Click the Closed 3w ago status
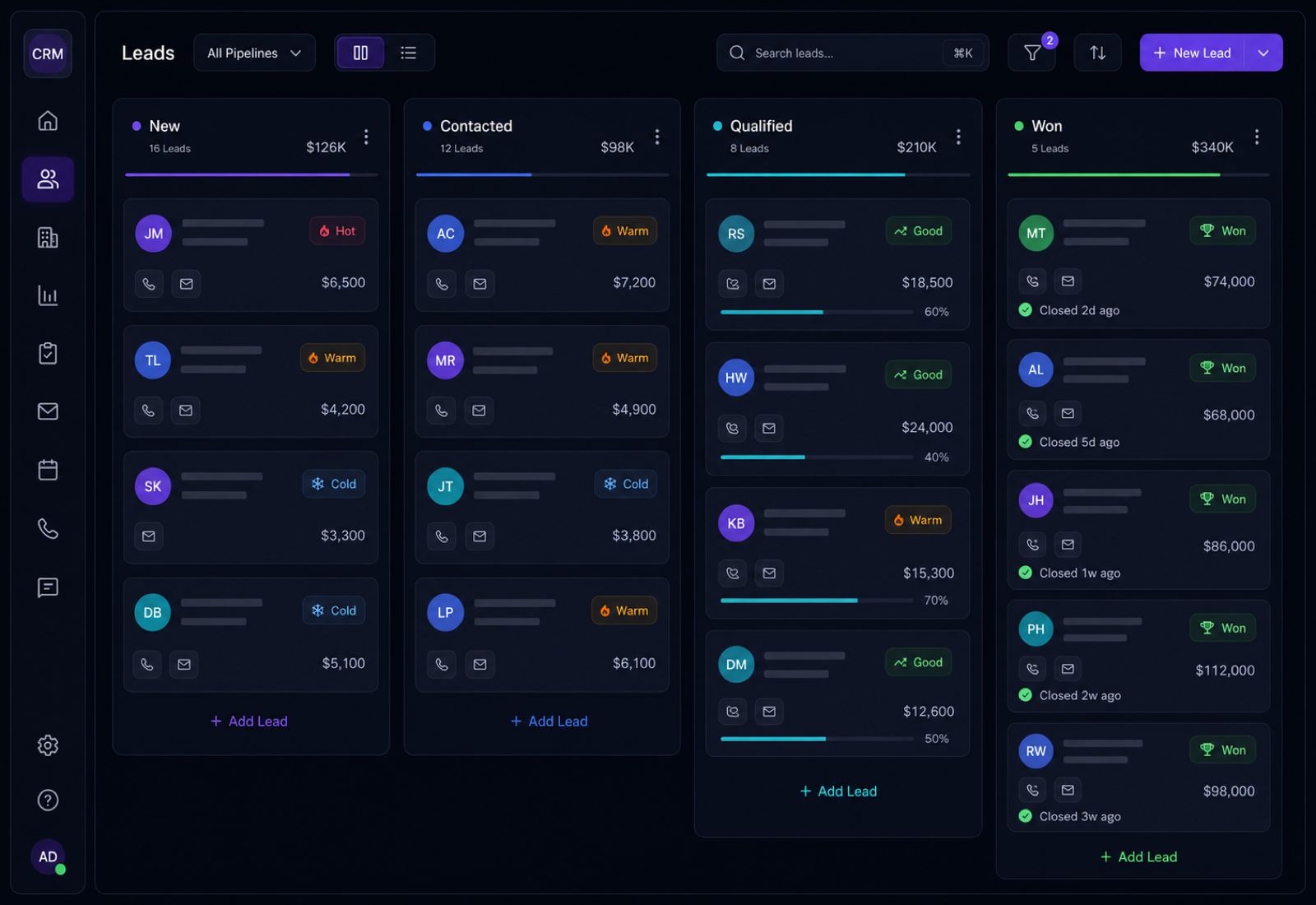Screen dimensions: 1316x905 click(x=1070, y=816)
